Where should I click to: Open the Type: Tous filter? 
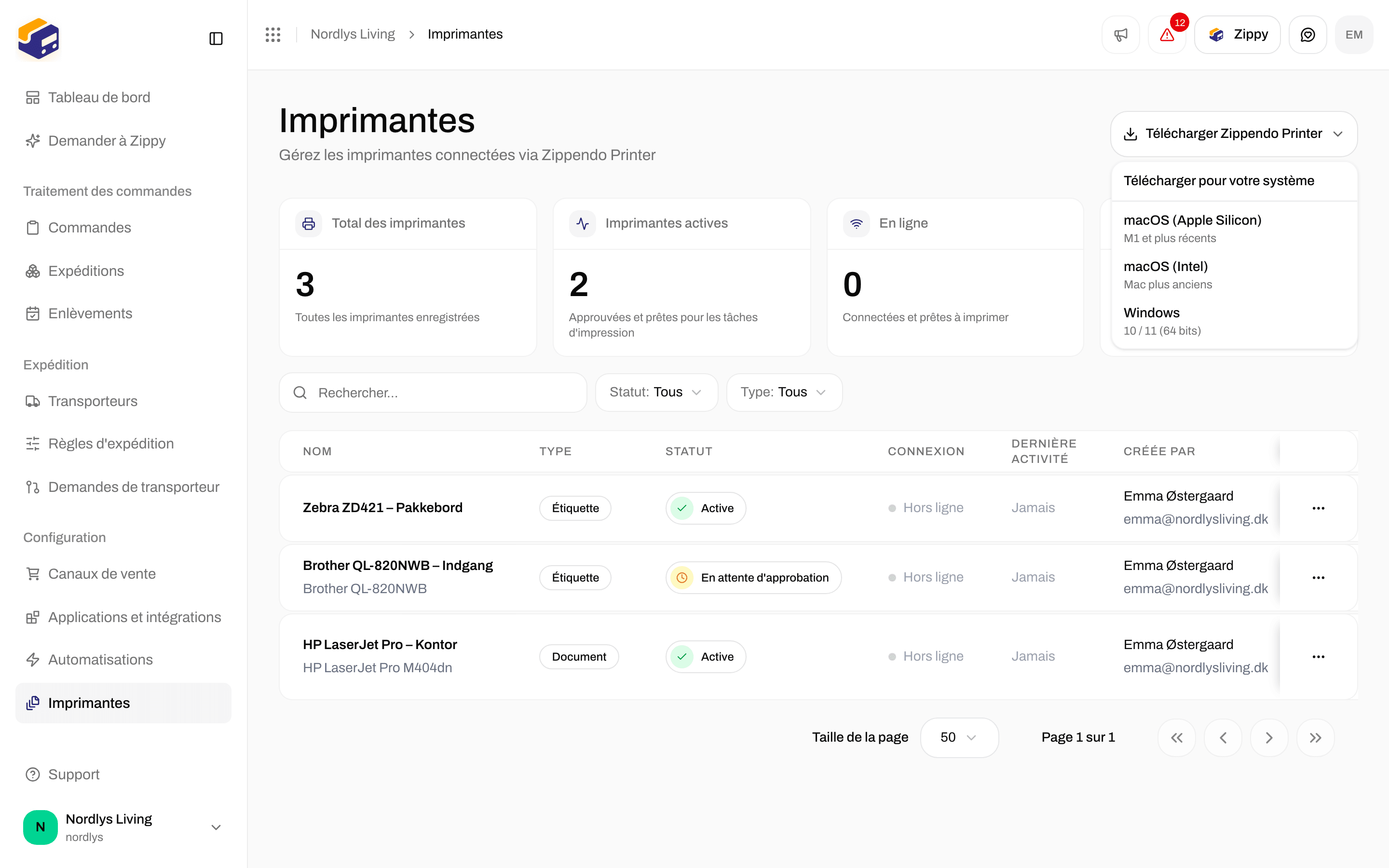pos(784,393)
